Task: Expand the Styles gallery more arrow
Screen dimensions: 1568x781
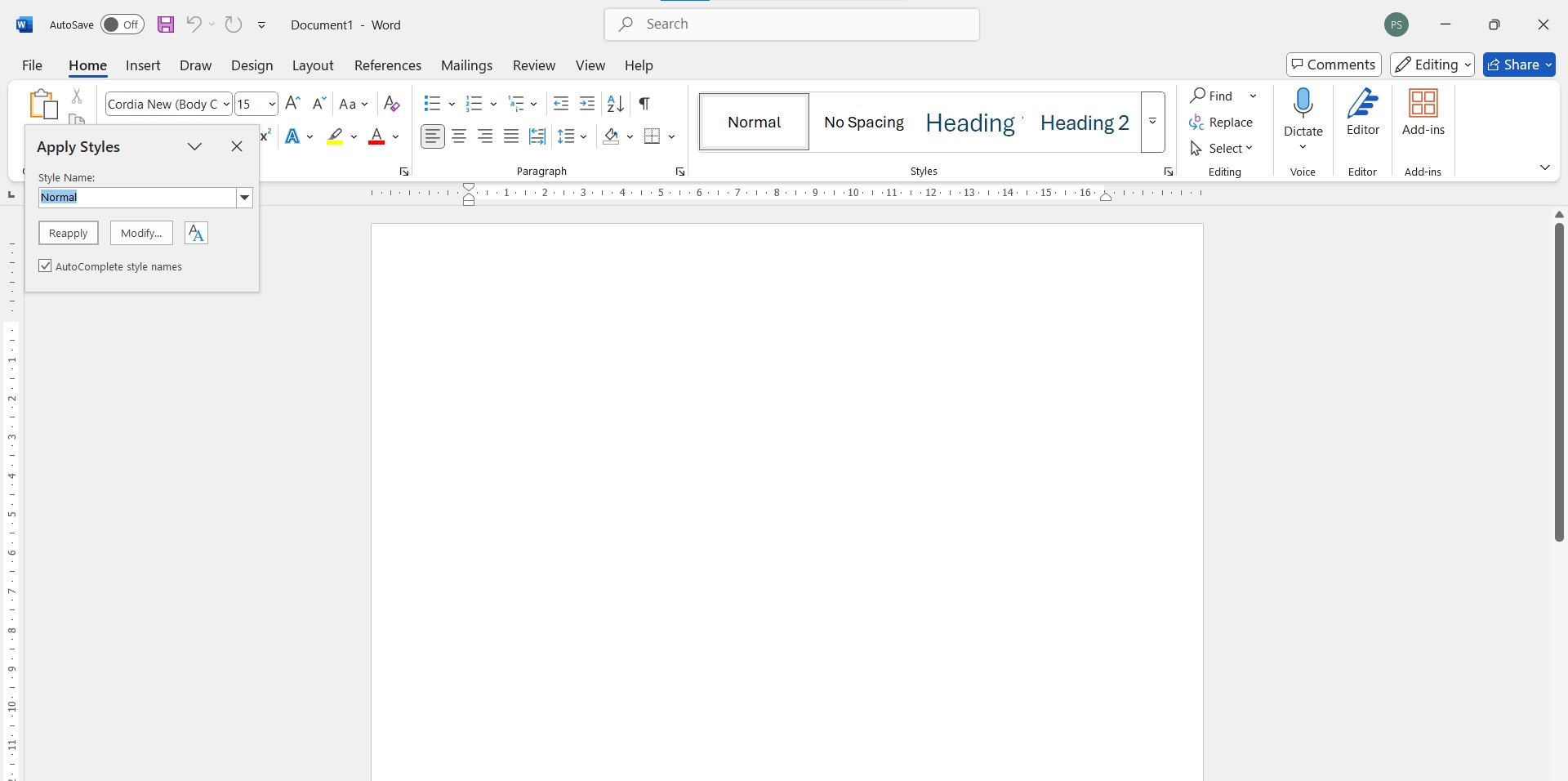Action: [1152, 122]
